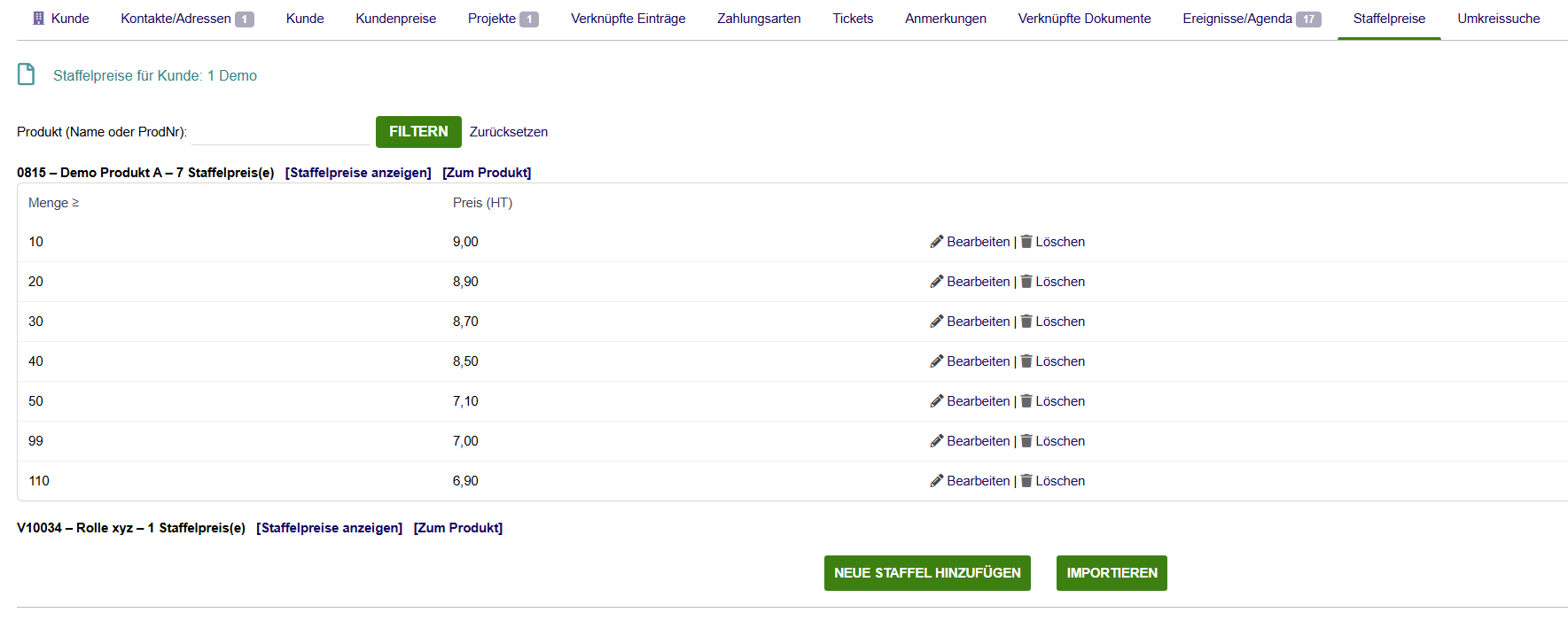Show Staffelpreise for Demo Produkt A
The height and width of the screenshot is (644, 1568).
358,173
